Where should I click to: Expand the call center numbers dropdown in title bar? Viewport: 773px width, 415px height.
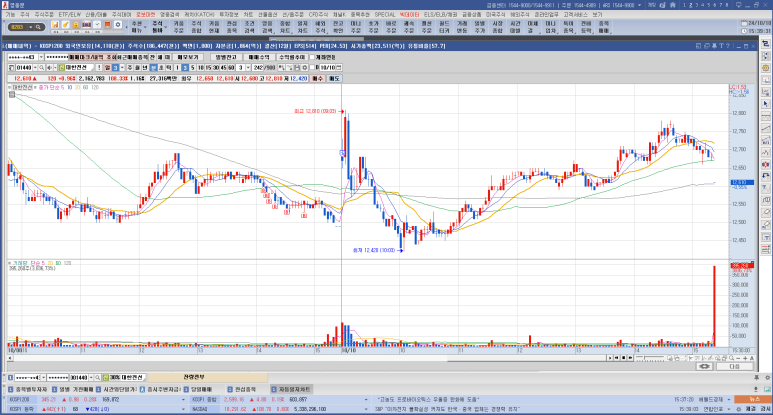[639, 5]
